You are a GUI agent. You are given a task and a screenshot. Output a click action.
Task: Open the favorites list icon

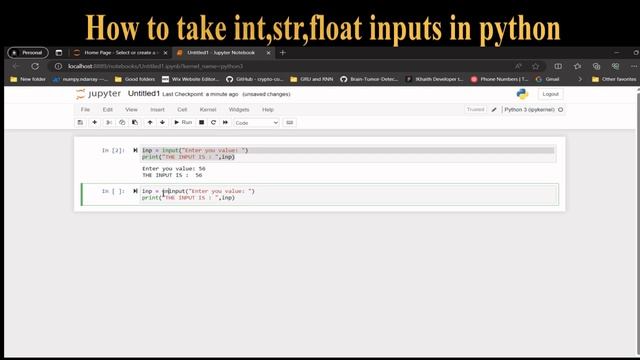click(x=577, y=66)
